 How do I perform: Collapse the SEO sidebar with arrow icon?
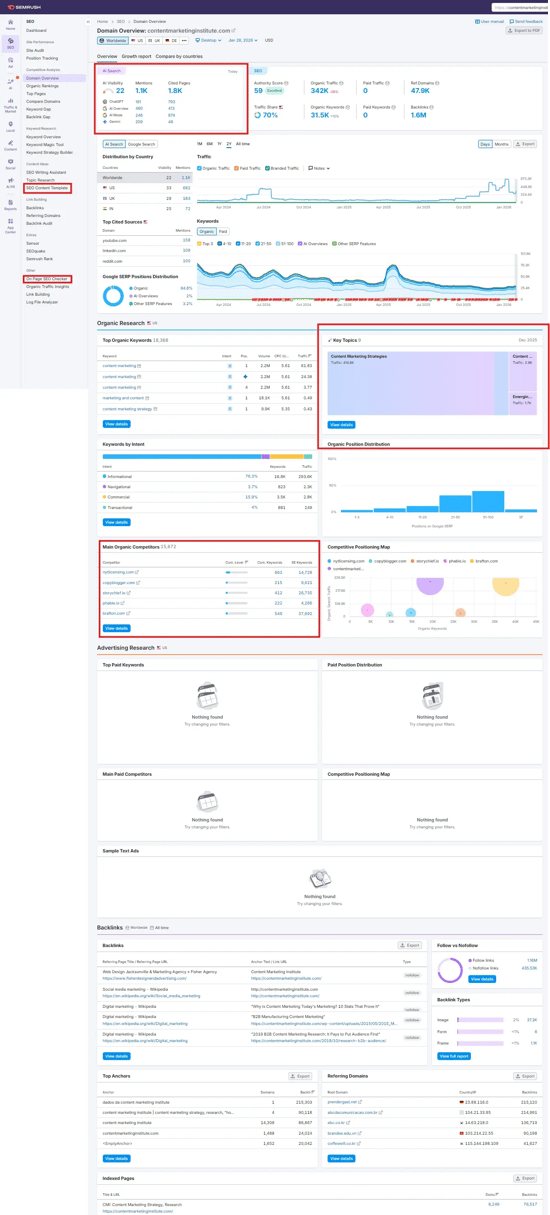tap(88, 21)
